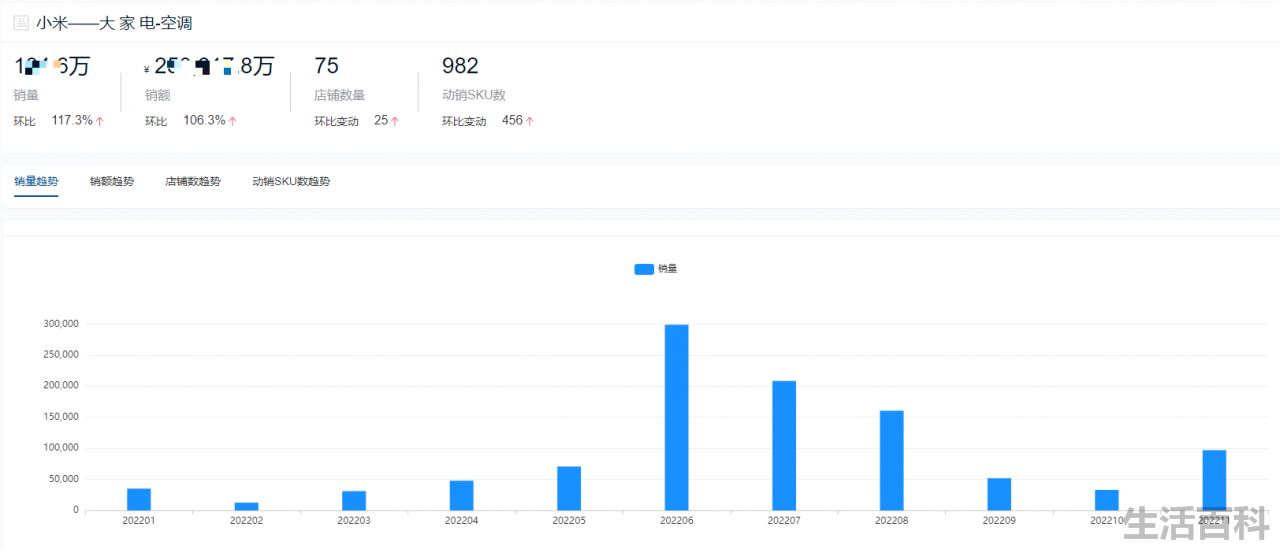
Task: Click the 202209 sales bar
Action: pyautogui.click(x=999, y=494)
